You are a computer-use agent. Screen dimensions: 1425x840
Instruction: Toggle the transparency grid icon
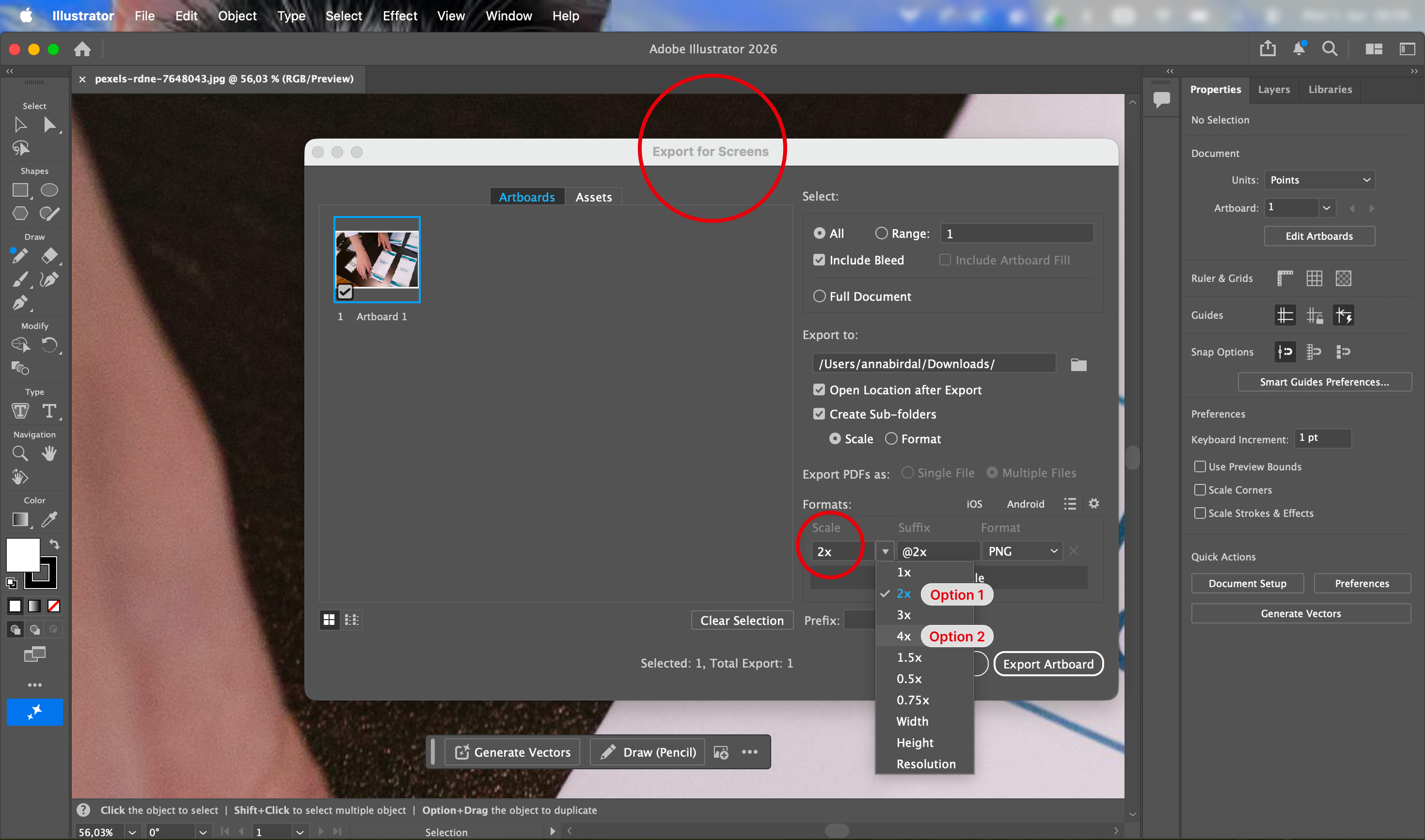[1343, 279]
